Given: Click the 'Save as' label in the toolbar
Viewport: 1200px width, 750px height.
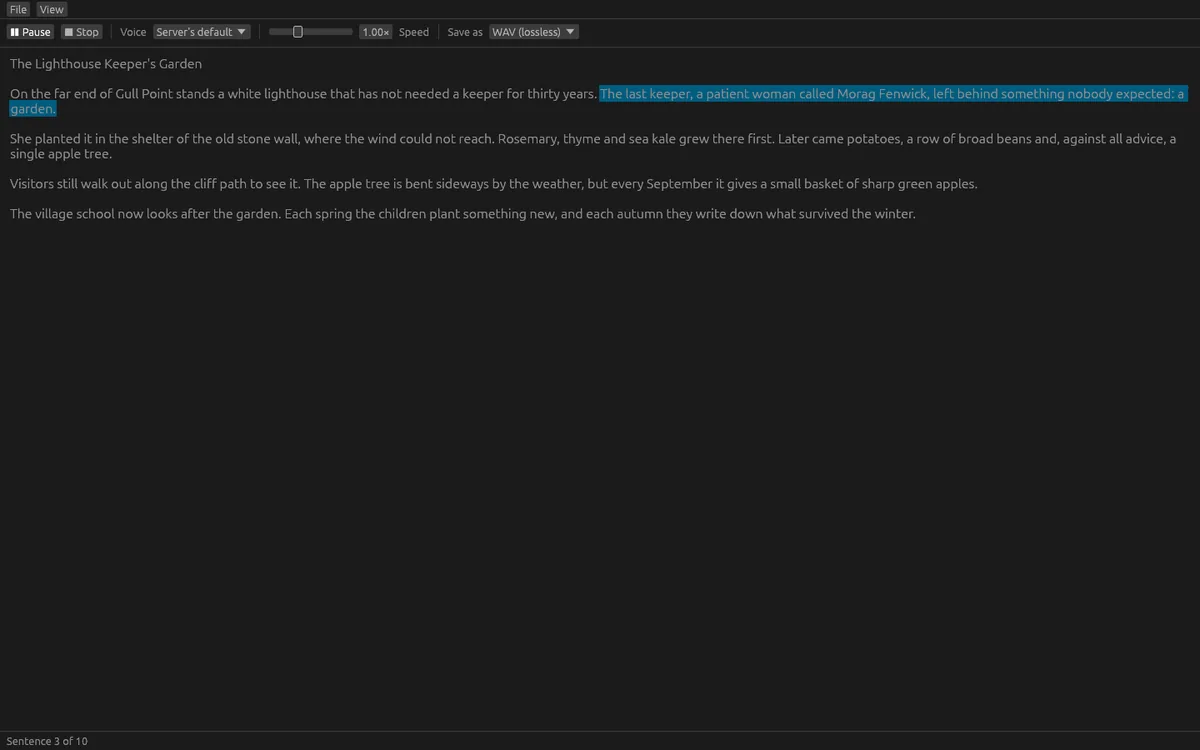Looking at the screenshot, I should click(465, 32).
